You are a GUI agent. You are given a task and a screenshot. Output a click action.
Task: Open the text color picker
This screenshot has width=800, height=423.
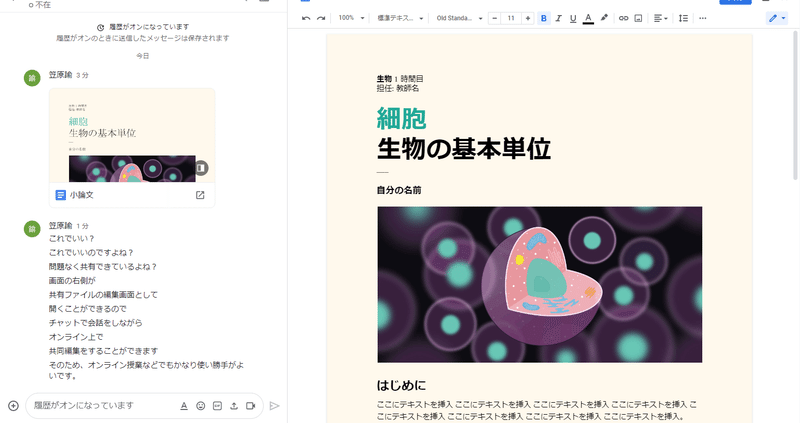click(x=588, y=18)
